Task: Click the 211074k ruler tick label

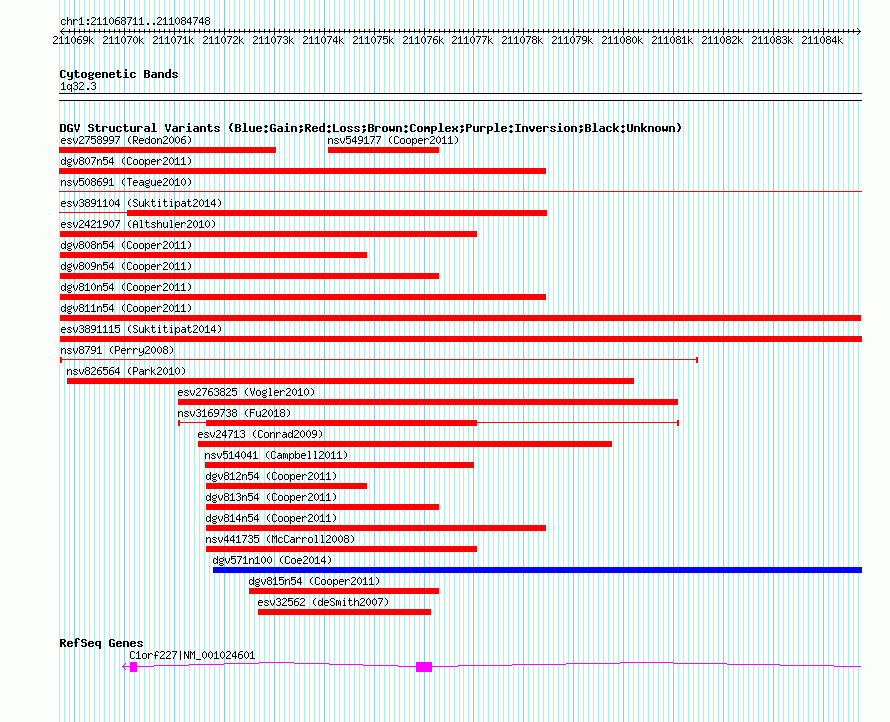Action: [323, 40]
